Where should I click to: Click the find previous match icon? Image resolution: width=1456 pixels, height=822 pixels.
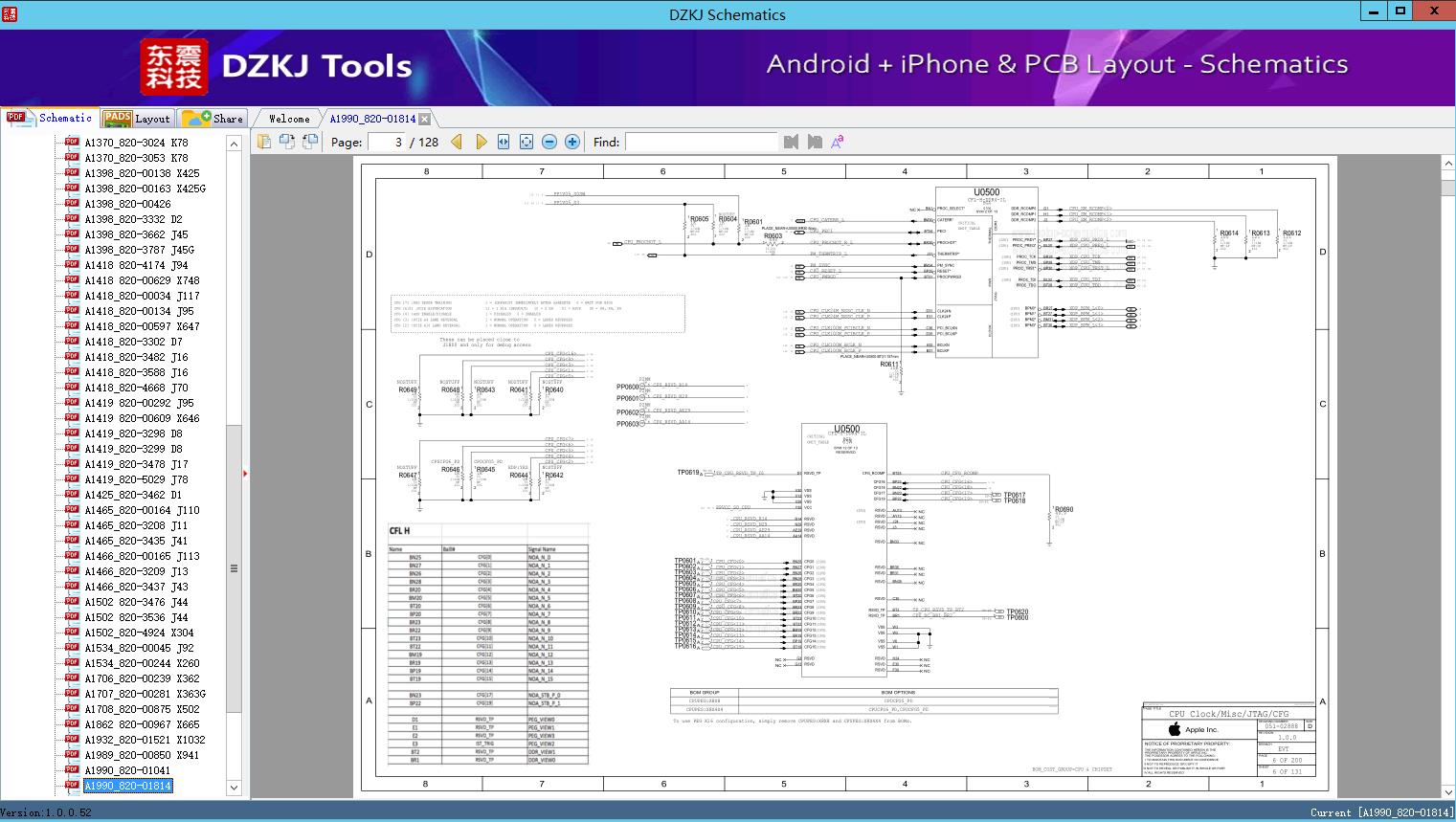[791, 142]
